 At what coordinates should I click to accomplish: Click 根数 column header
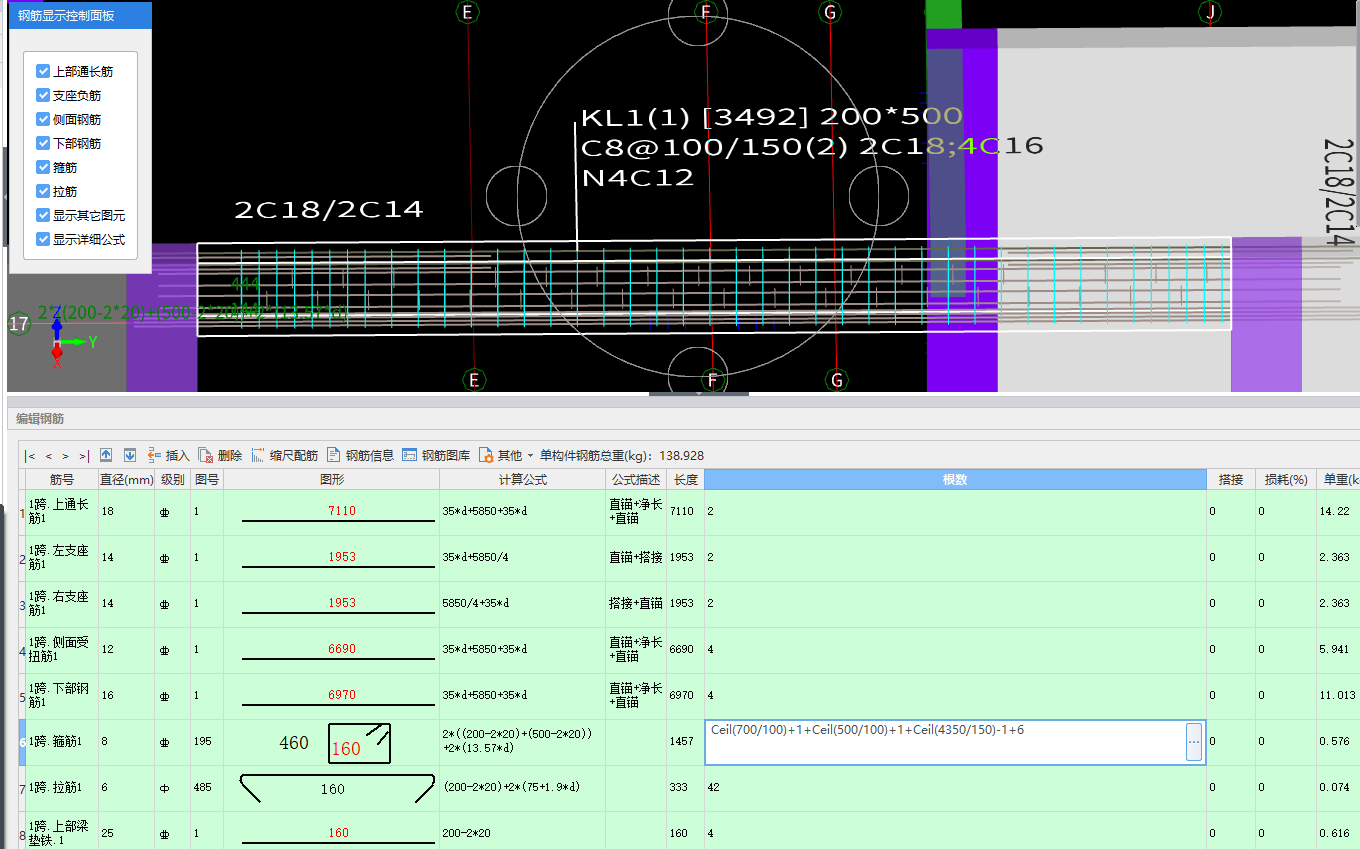point(955,480)
